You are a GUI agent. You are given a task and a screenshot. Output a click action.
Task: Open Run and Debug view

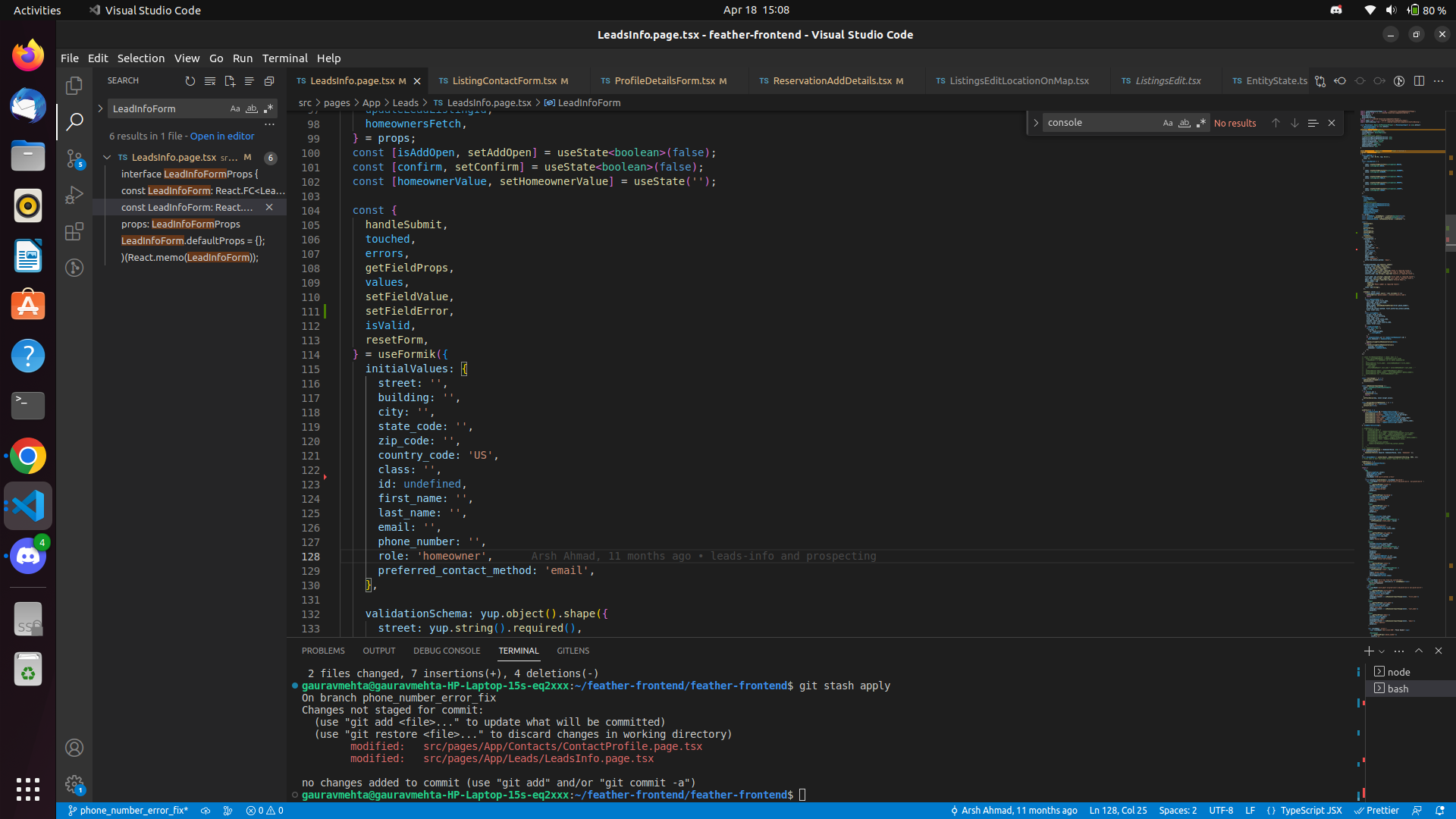tap(74, 195)
